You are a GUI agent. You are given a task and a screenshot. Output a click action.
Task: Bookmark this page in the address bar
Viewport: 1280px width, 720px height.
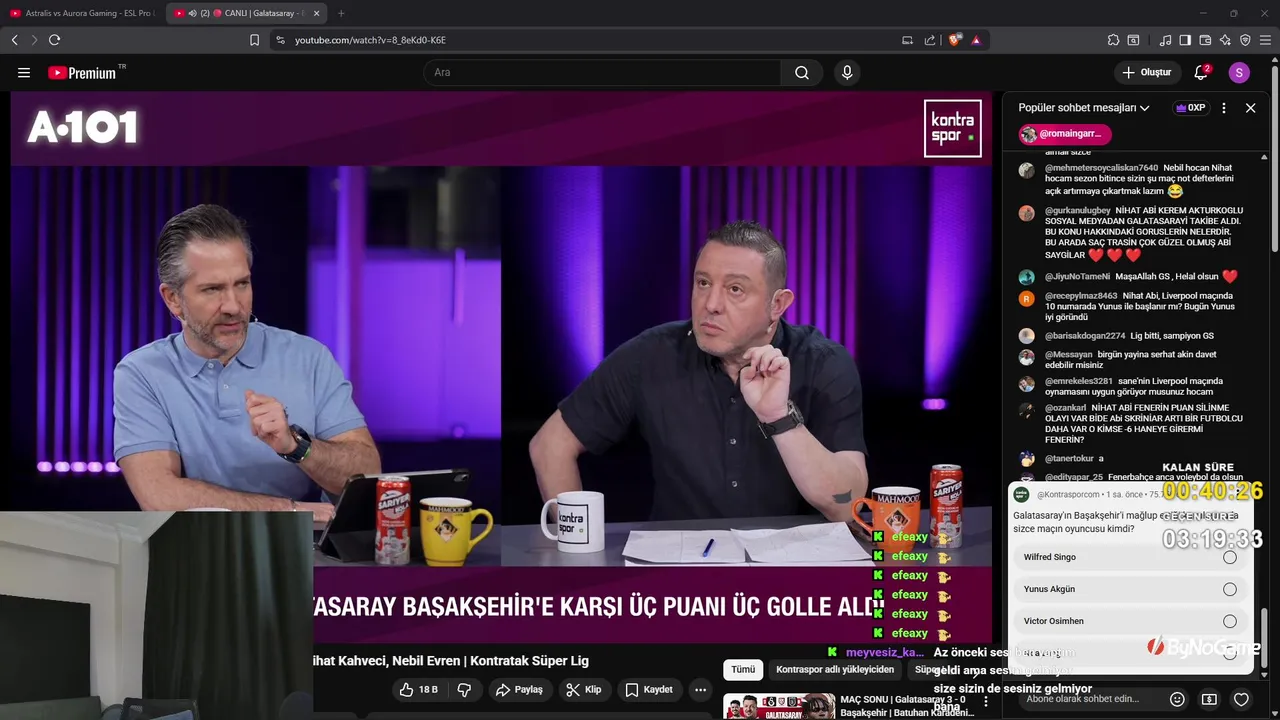coord(254,40)
